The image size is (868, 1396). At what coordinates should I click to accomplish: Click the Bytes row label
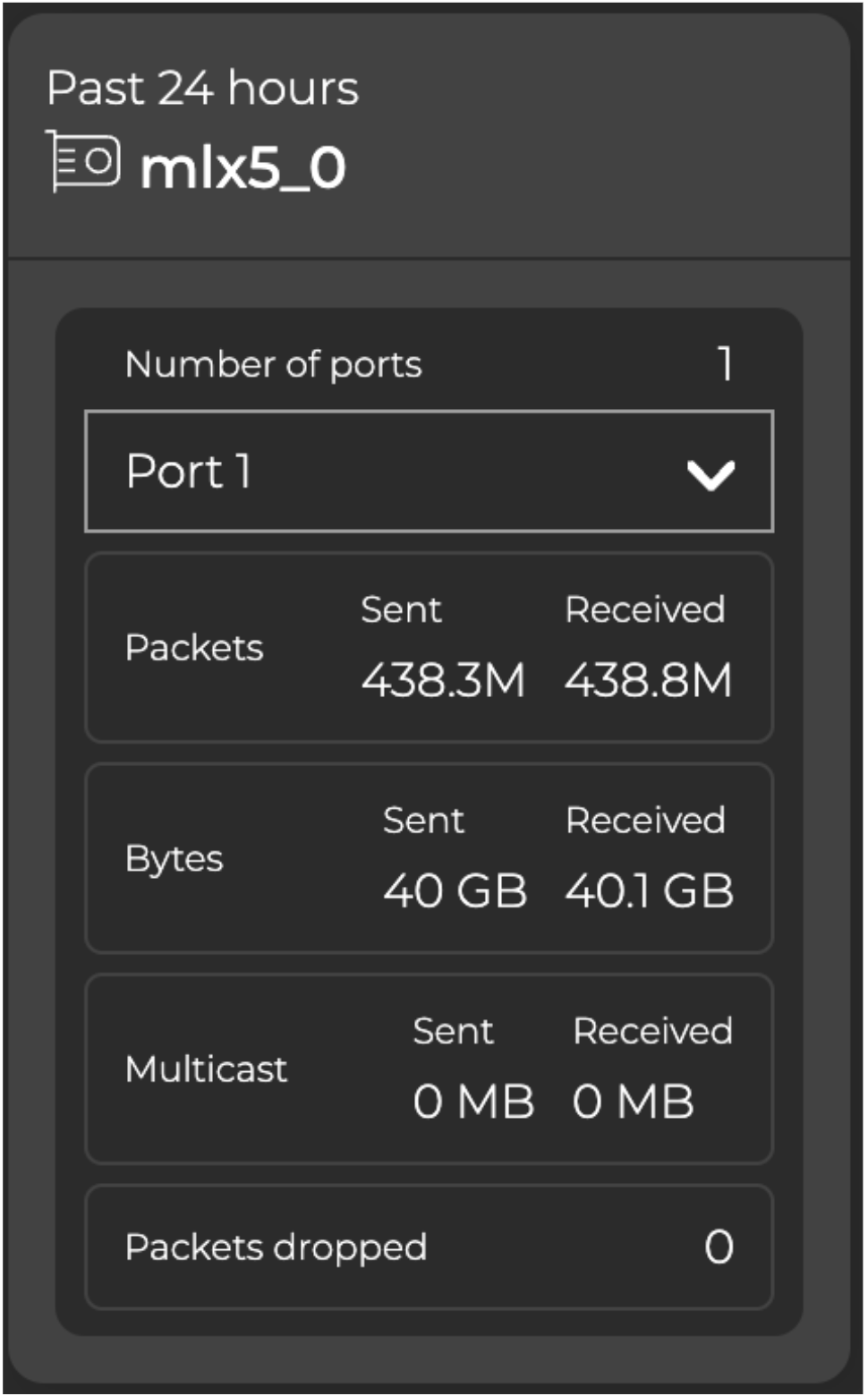pos(174,859)
